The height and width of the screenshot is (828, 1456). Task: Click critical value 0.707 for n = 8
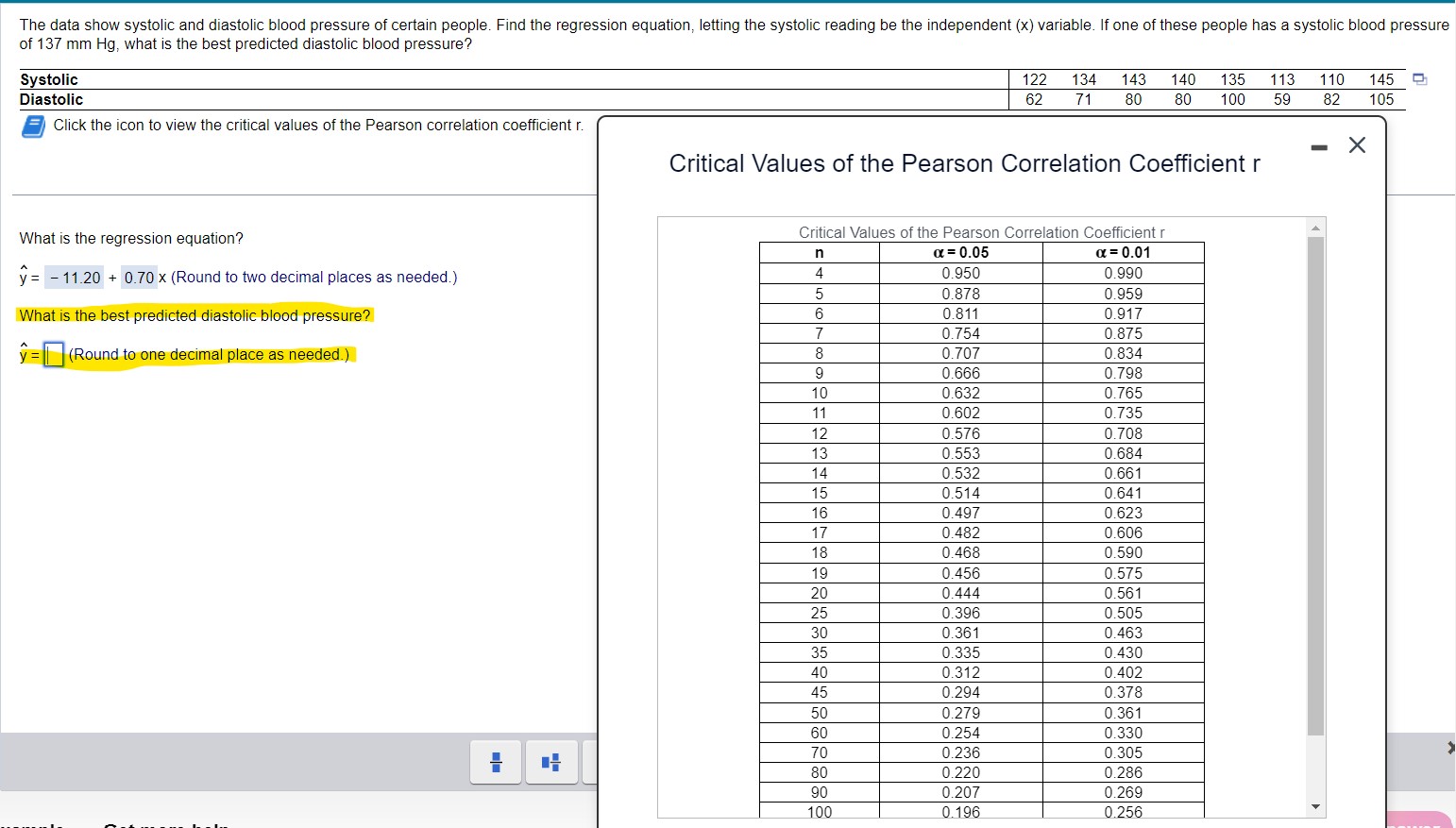[961, 353]
